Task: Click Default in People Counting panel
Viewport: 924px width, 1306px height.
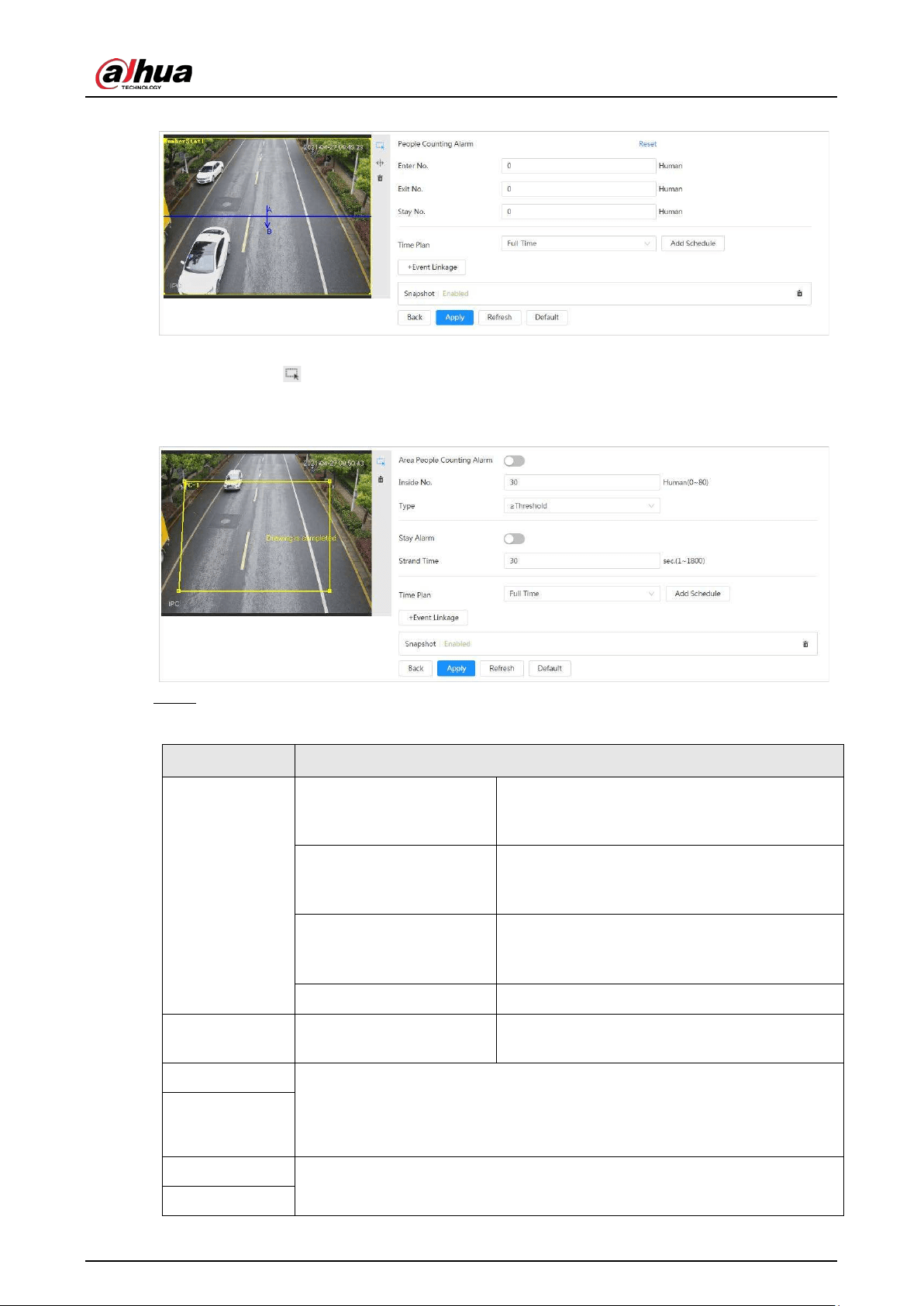Action: pos(546,318)
